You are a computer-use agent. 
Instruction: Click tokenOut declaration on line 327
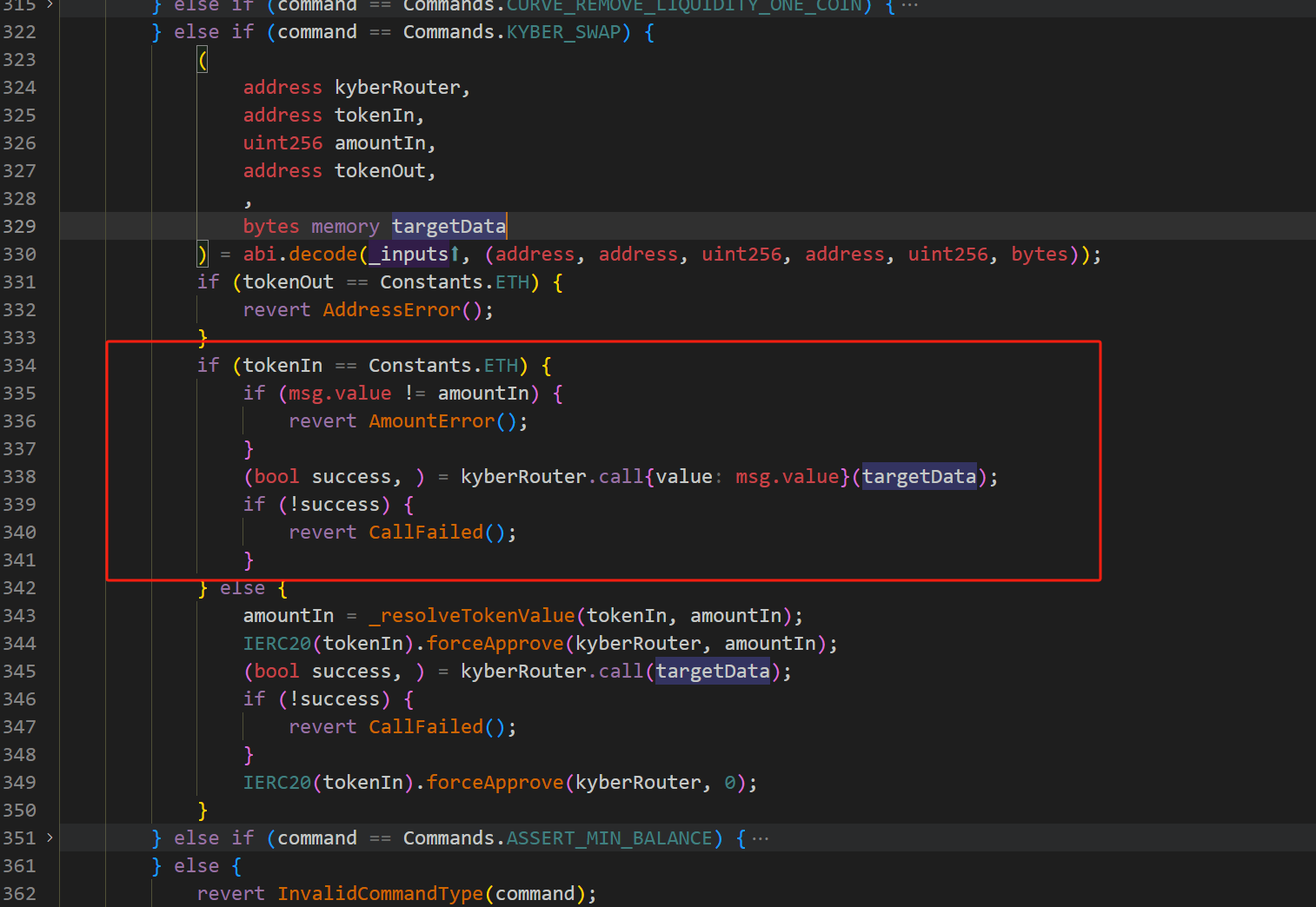[x=380, y=171]
